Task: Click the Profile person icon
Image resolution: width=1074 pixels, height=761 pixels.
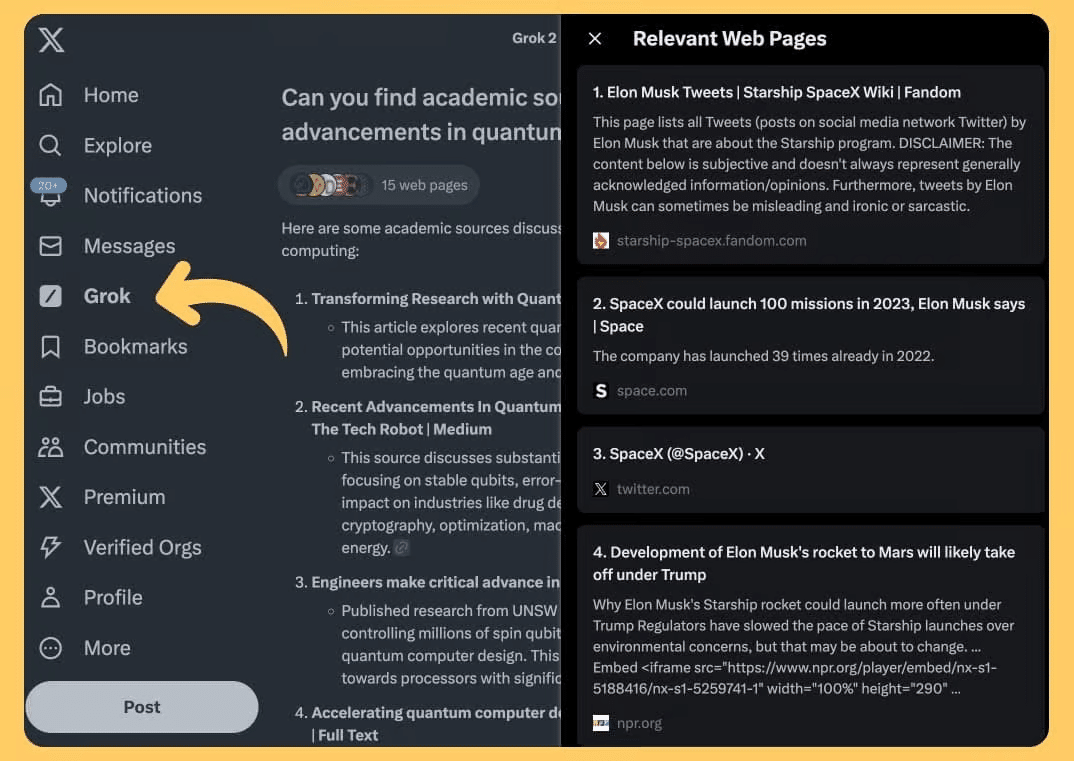Action: tap(51, 597)
